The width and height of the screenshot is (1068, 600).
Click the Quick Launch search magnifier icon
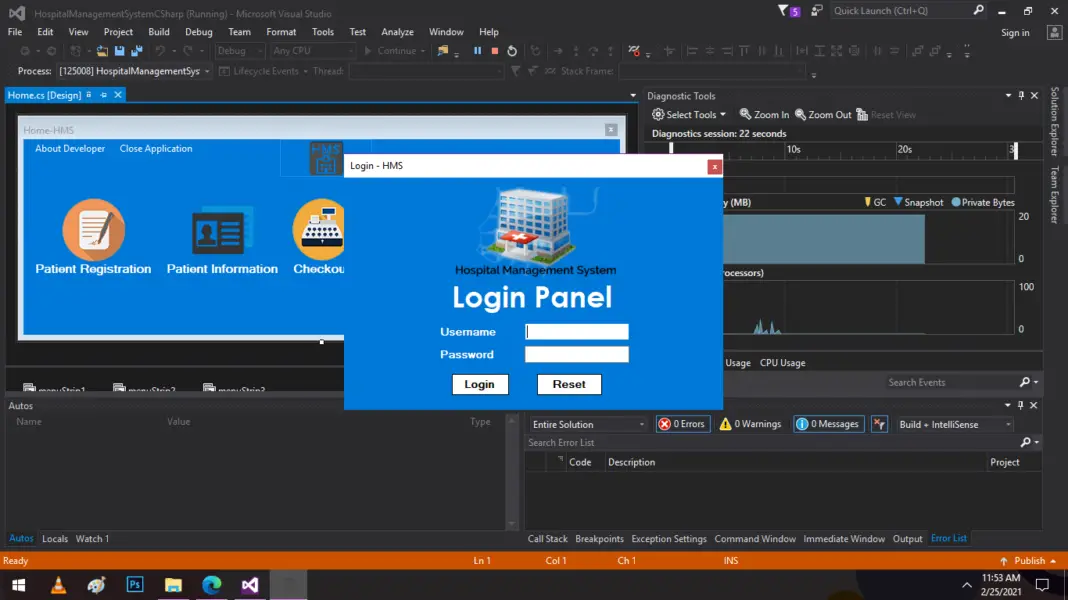(x=979, y=10)
